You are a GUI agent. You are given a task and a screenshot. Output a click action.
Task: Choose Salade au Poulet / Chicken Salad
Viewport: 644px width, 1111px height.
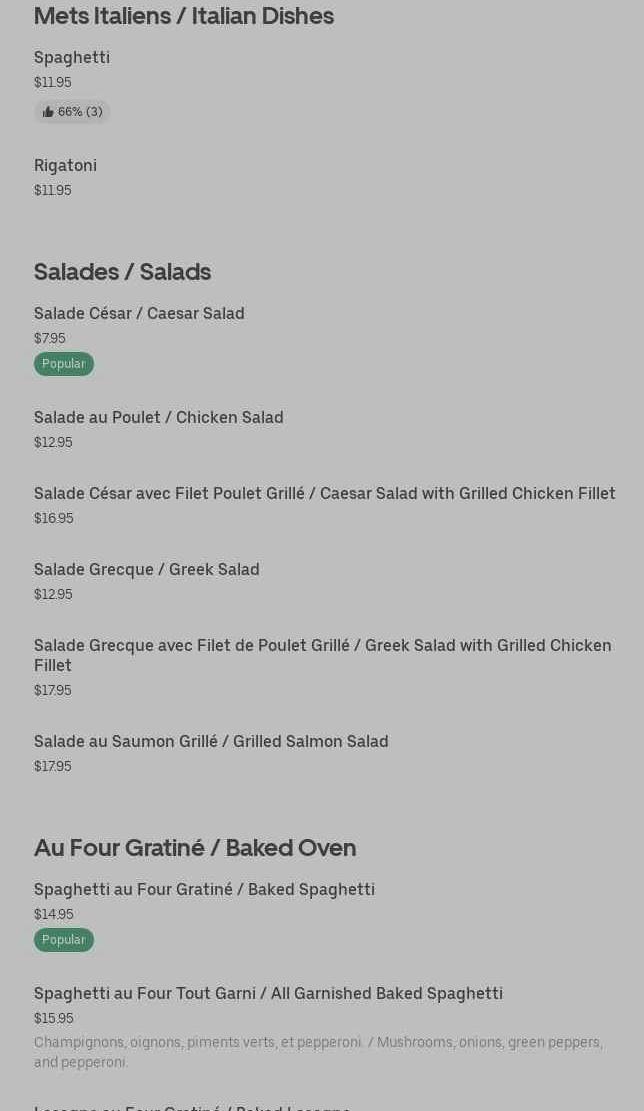pyautogui.click(x=159, y=417)
